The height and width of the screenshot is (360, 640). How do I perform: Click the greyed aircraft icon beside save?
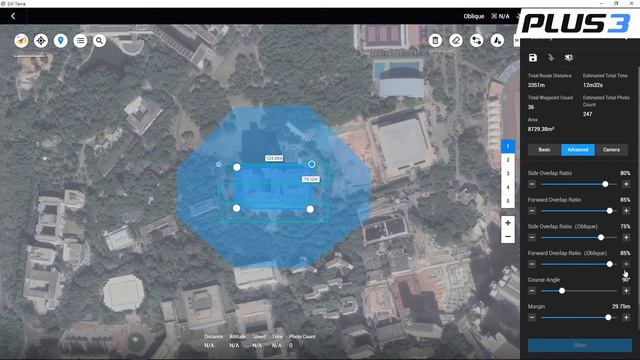pos(551,58)
